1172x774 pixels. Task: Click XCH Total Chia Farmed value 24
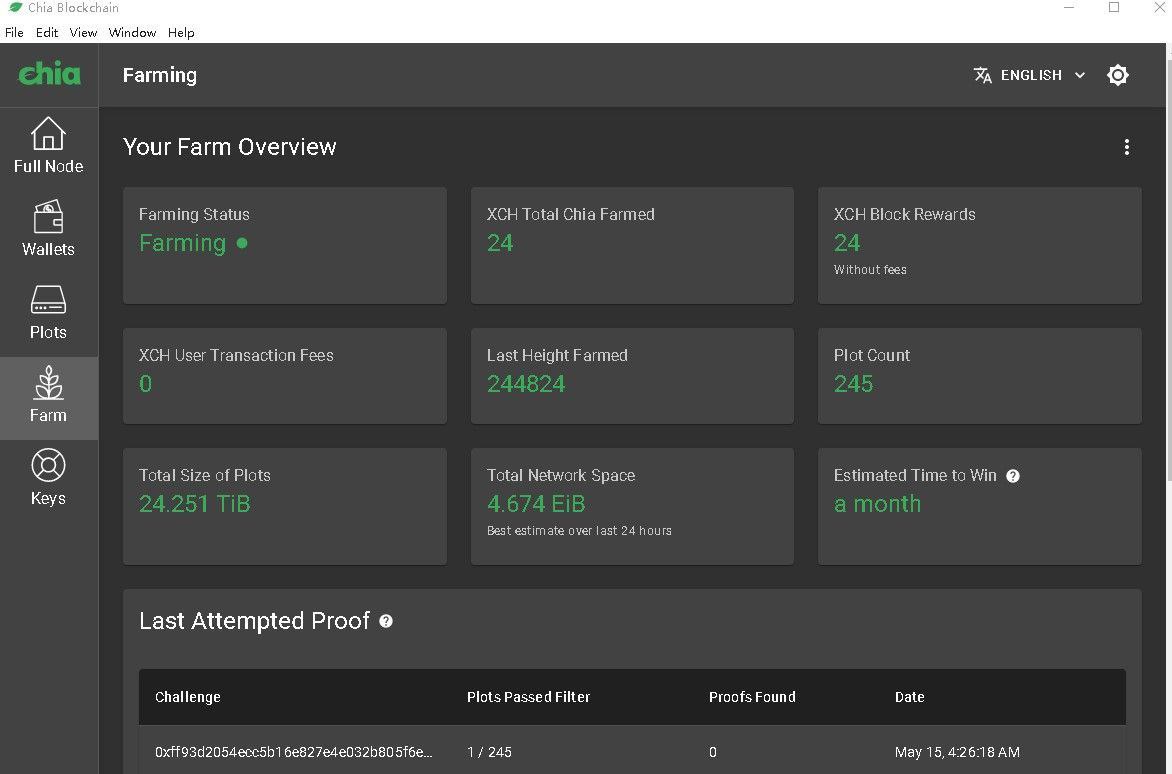coord(500,243)
